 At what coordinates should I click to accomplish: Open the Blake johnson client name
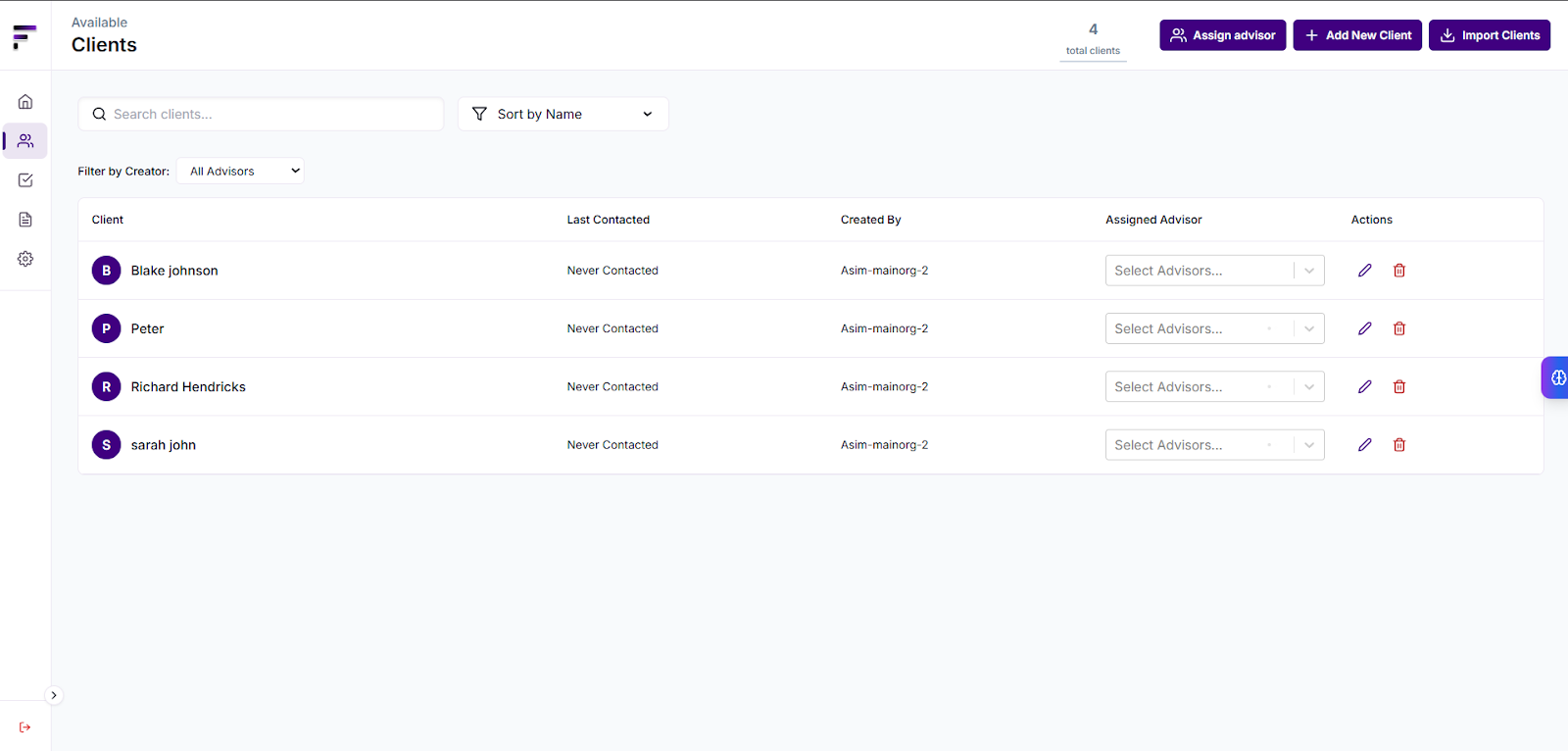[x=174, y=271]
